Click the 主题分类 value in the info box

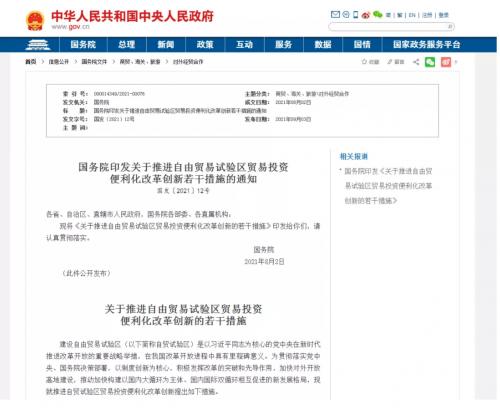tap(312, 94)
